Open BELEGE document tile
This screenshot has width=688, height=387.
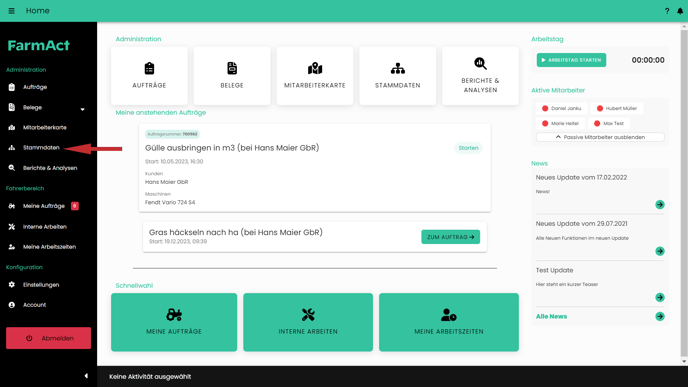(x=232, y=76)
